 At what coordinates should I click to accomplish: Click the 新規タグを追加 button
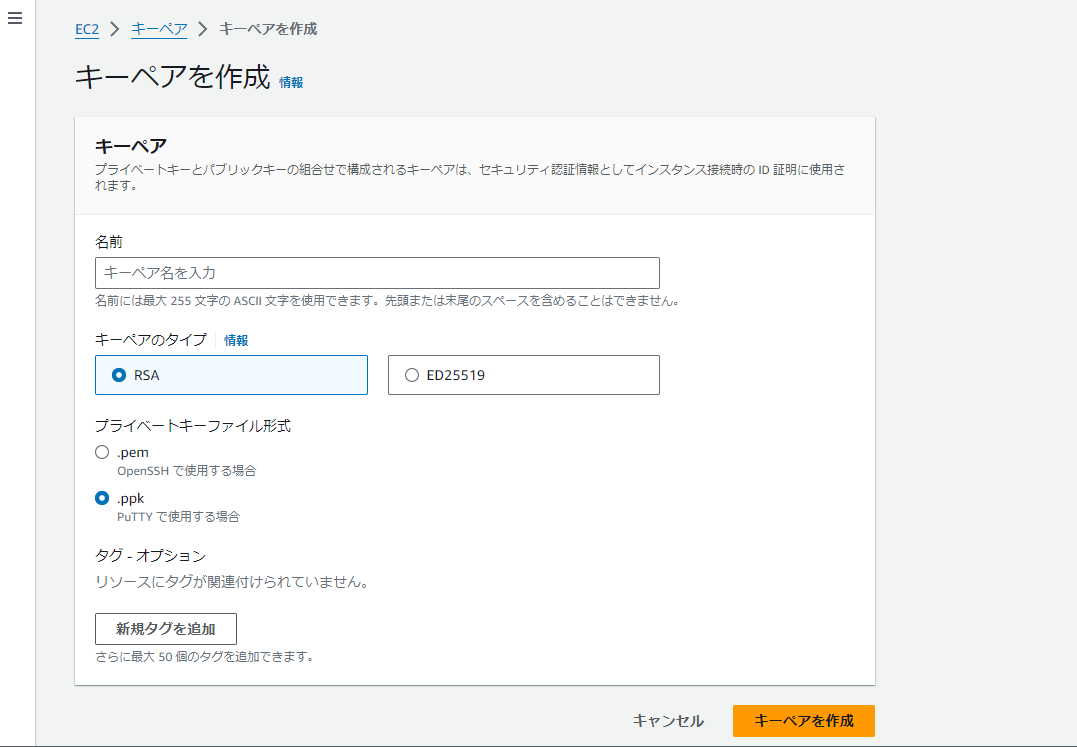point(166,629)
